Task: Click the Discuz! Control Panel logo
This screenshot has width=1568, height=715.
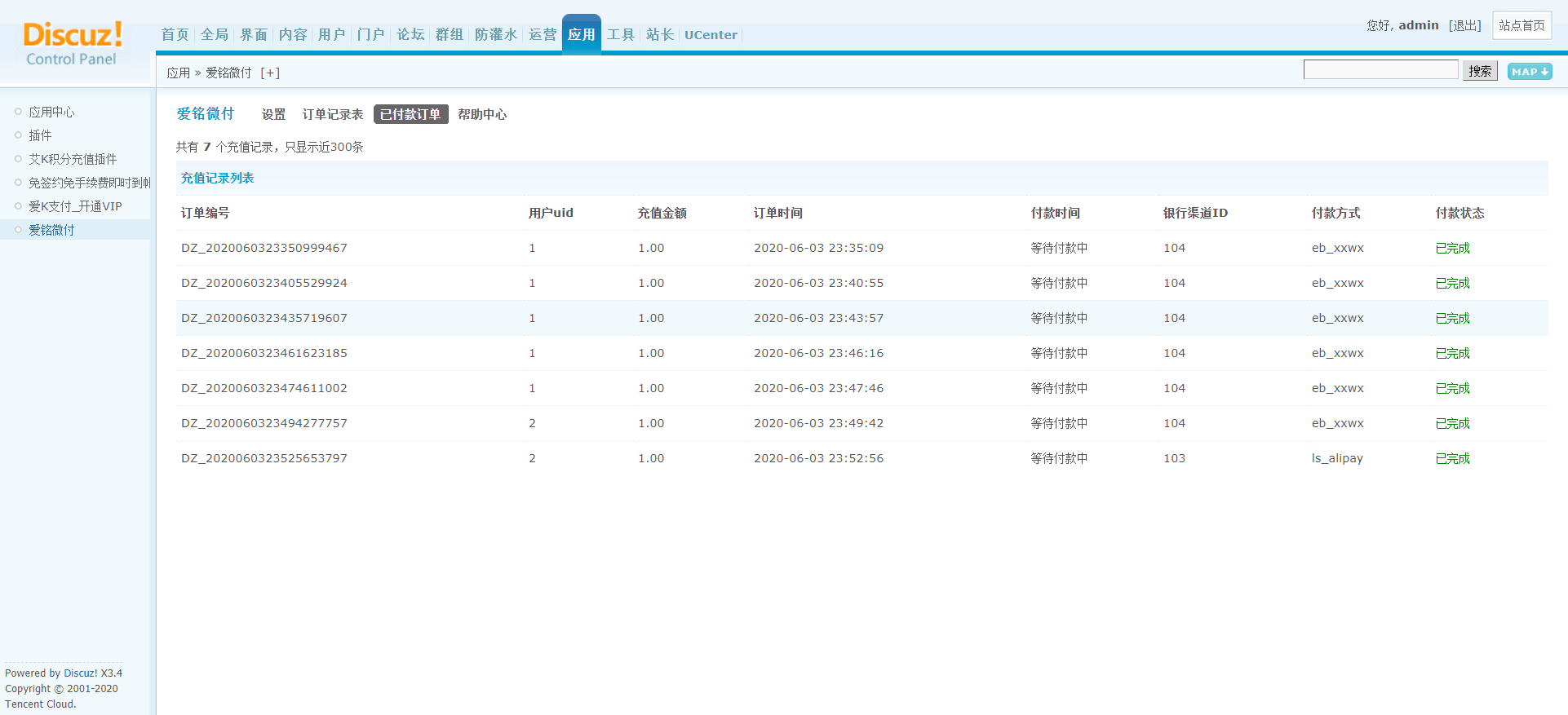Action: point(73,44)
